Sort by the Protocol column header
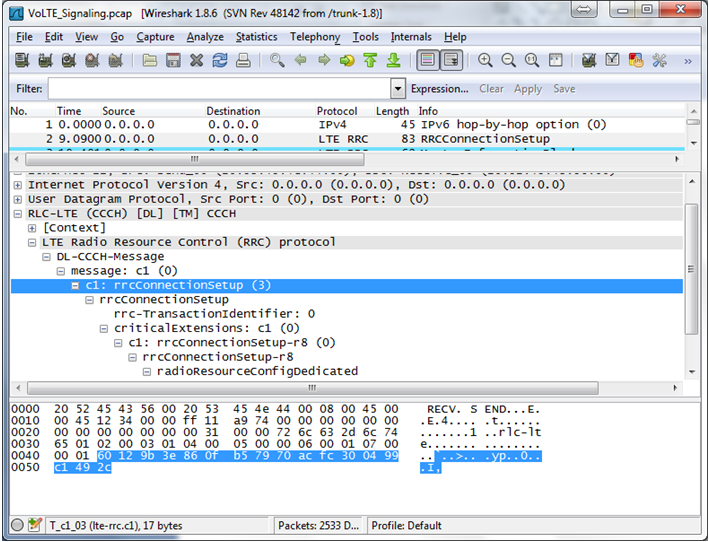 point(337,111)
